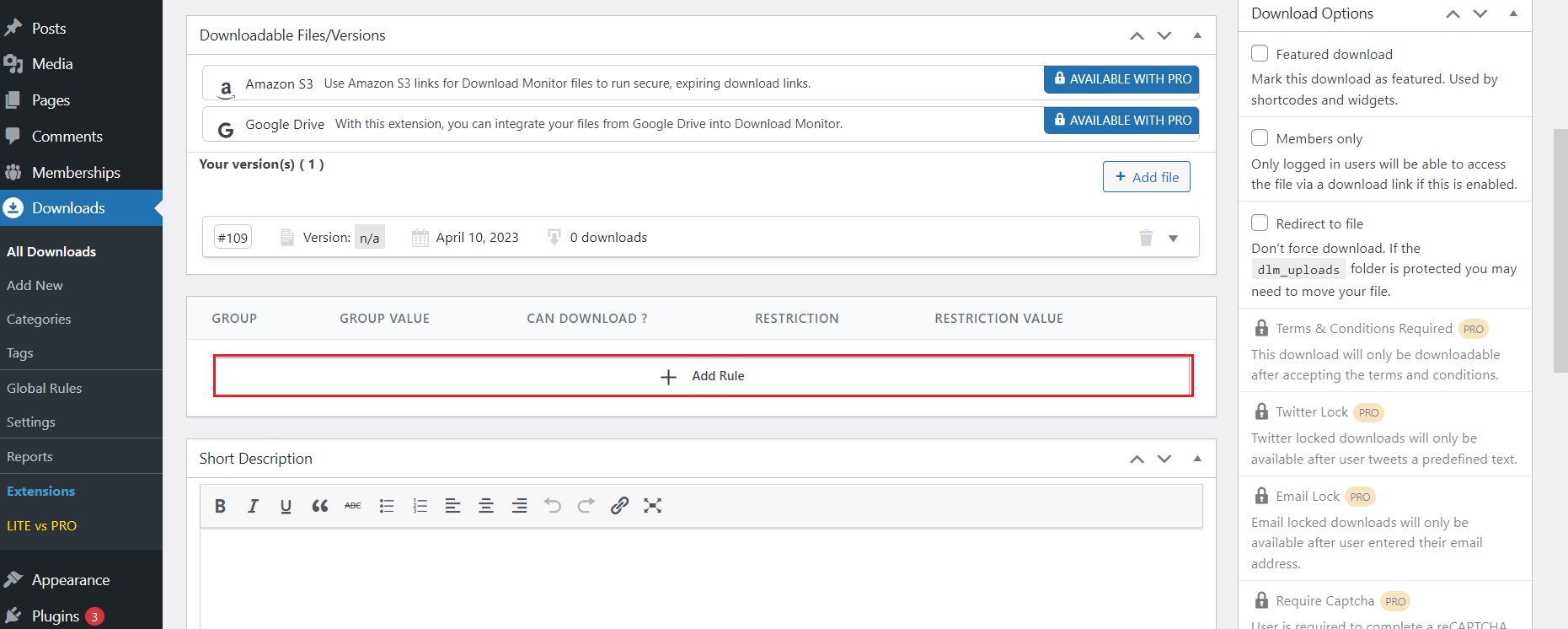
Task: Click the Add file button
Action: 1146,177
